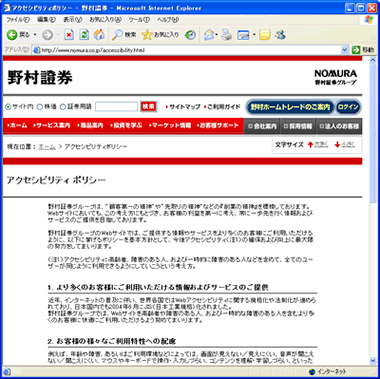Go to the Home page icon
The width and height of the screenshot is (380, 379).
click(99, 35)
